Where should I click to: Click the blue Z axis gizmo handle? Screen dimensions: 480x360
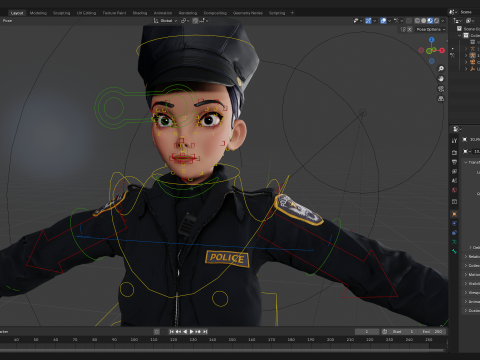click(x=432, y=40)
